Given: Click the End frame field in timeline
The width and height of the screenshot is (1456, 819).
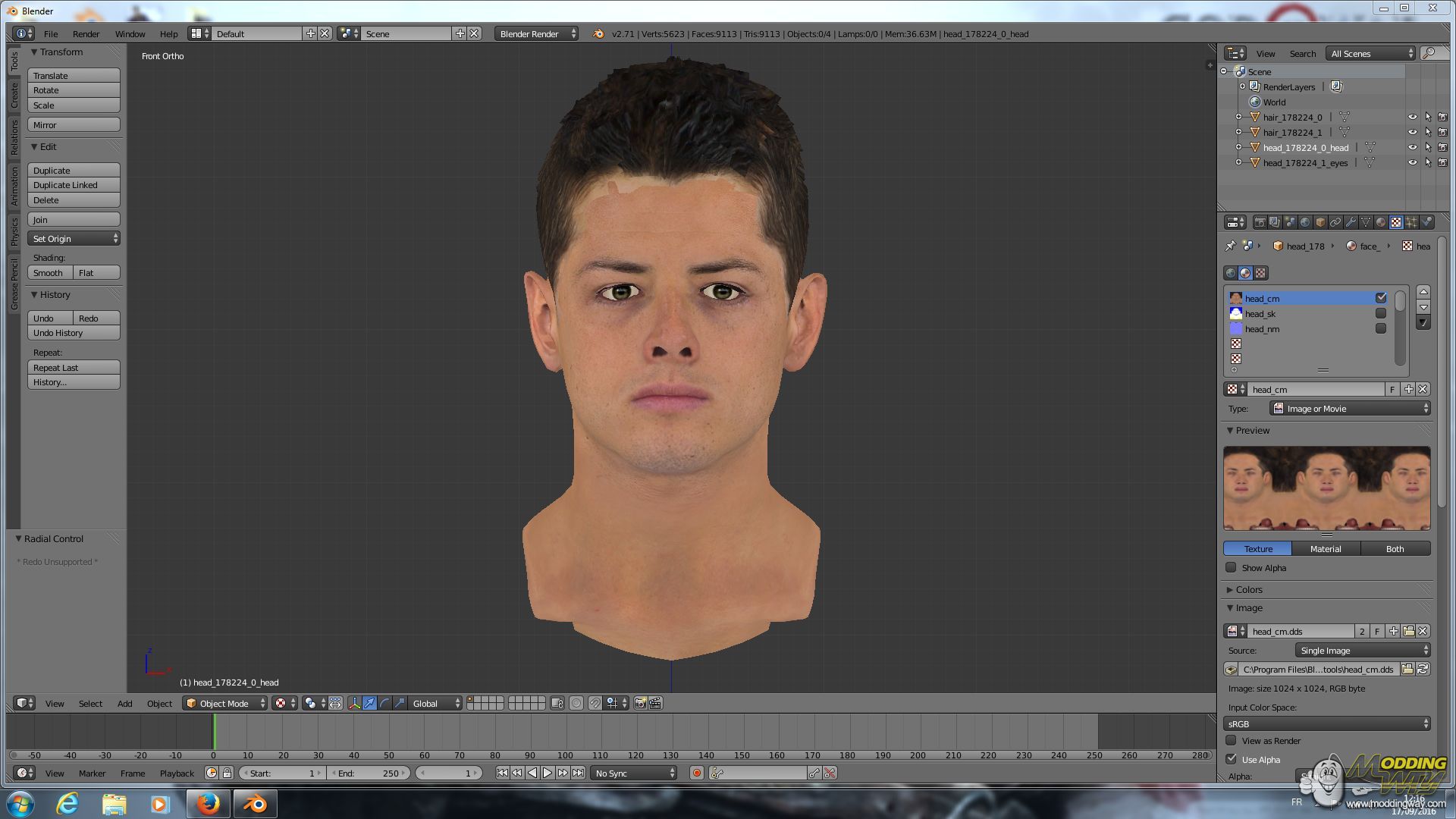Looking at the screenshot, I should pos(369,773).
